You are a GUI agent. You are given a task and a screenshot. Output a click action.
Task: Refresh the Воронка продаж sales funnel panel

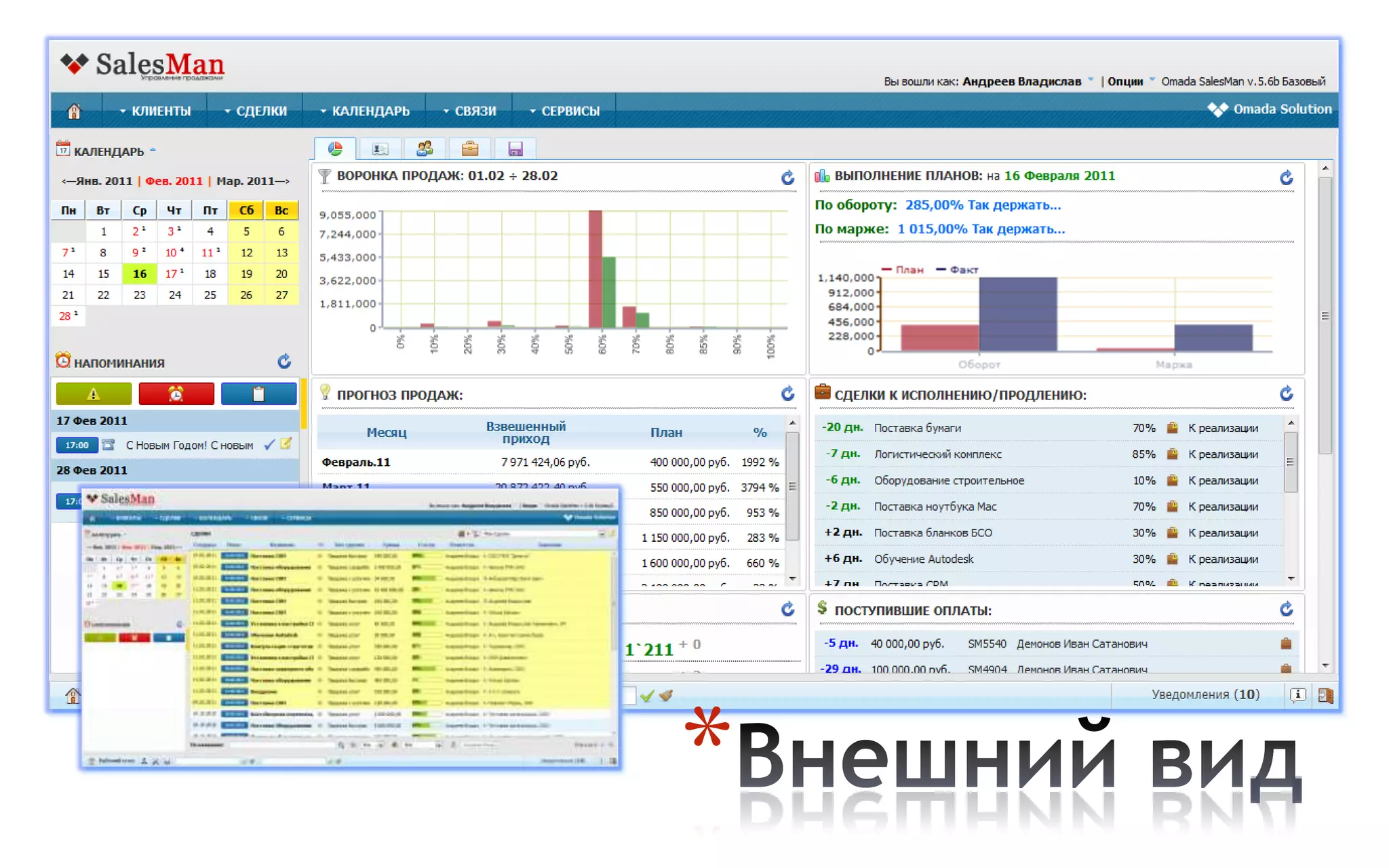coord(787,178)
